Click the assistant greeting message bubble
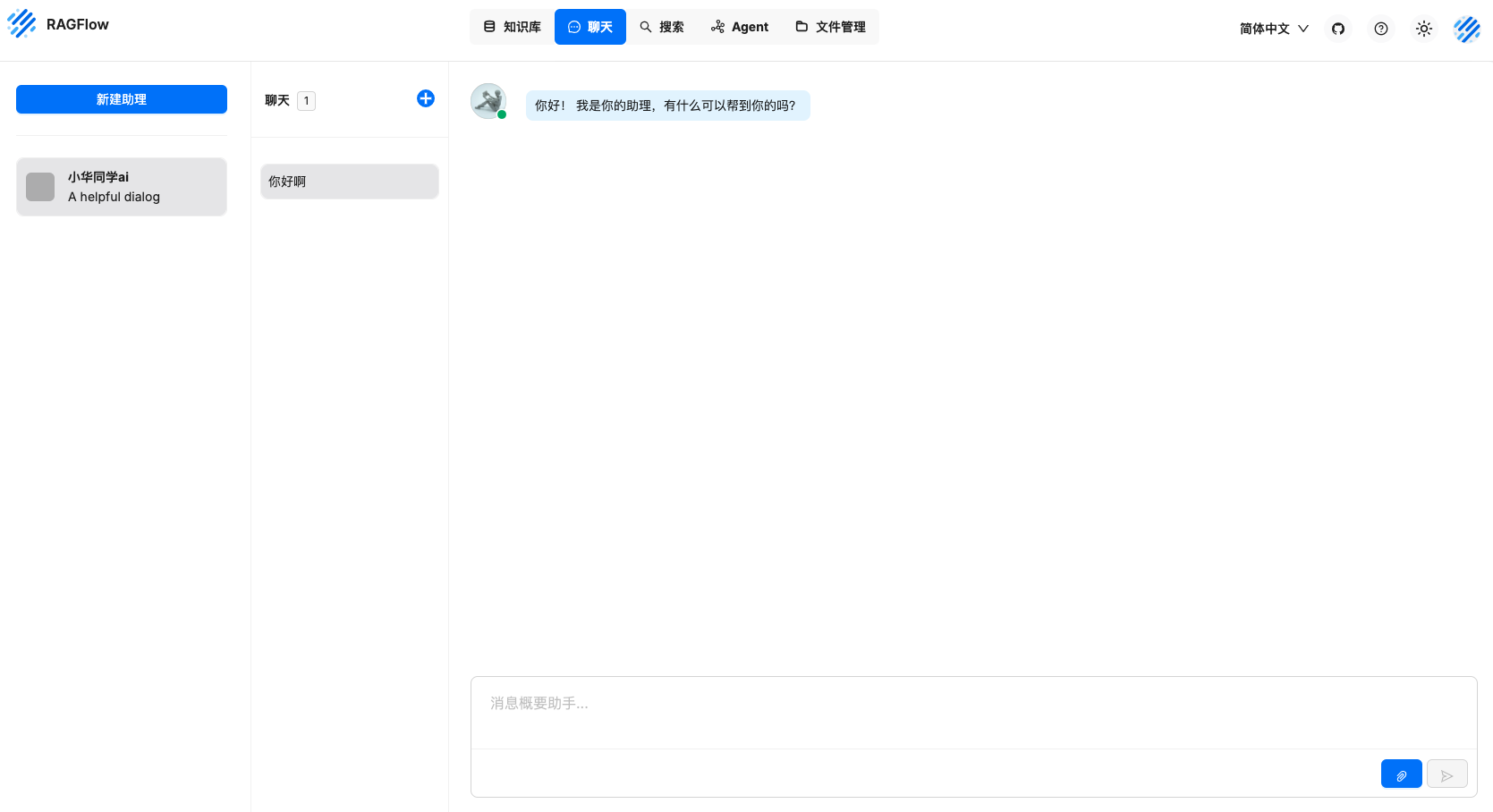The width and height of the screenshot is (1493, 812). 667,106
